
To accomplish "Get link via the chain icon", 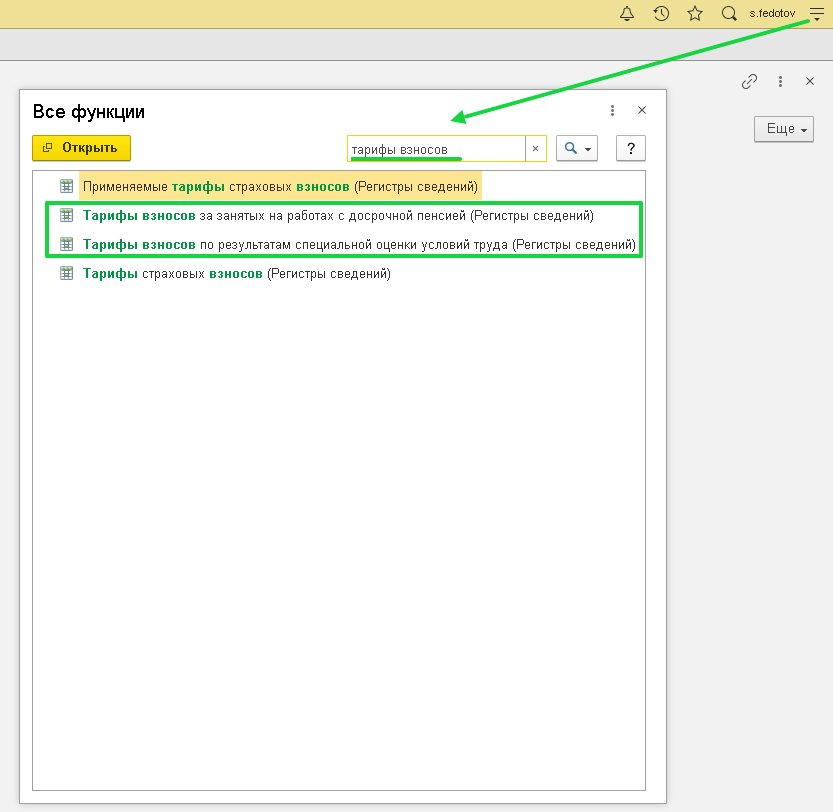I will (x=749, y=81).
